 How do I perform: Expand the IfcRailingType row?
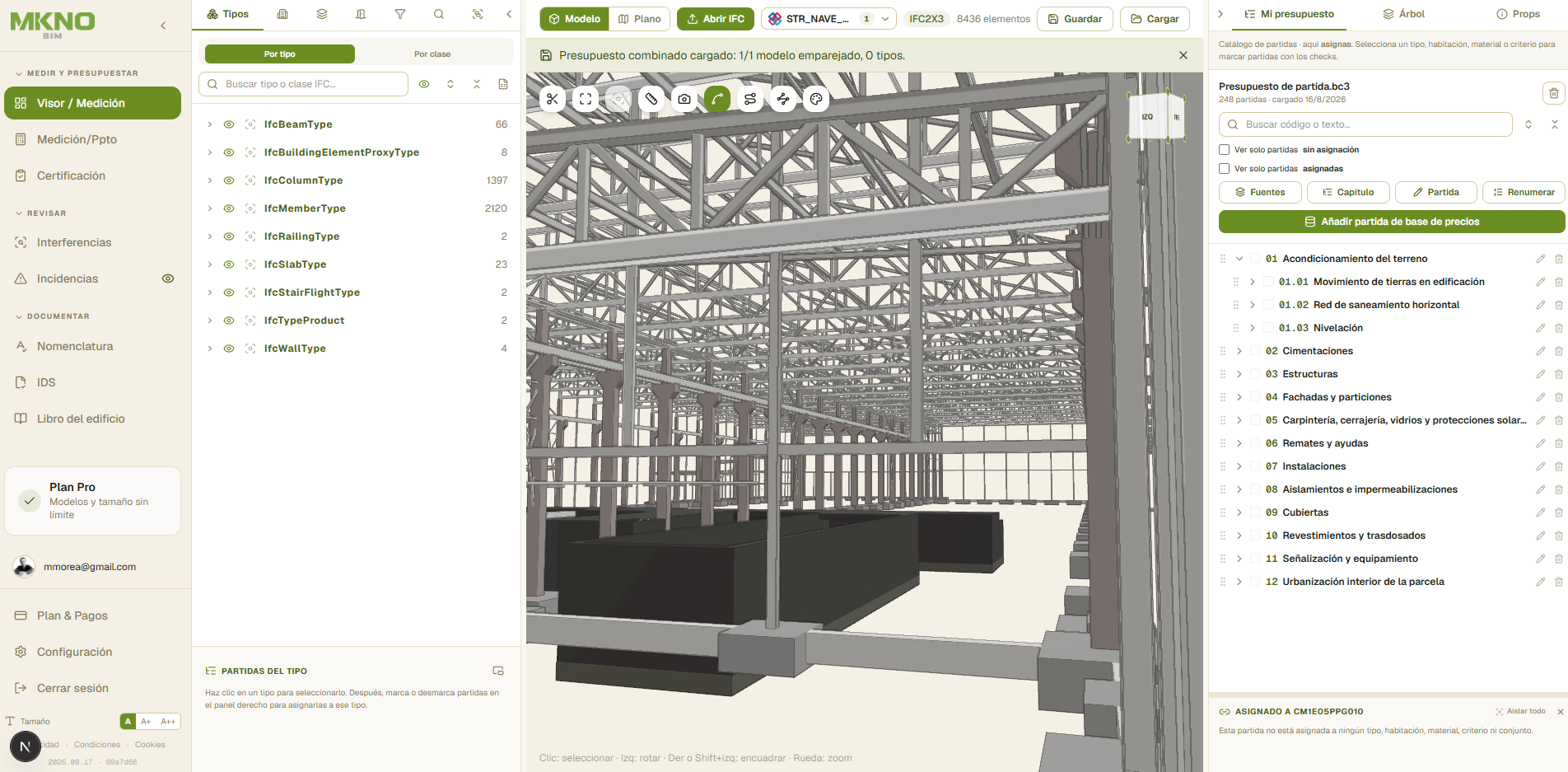(x=210, y=236)
